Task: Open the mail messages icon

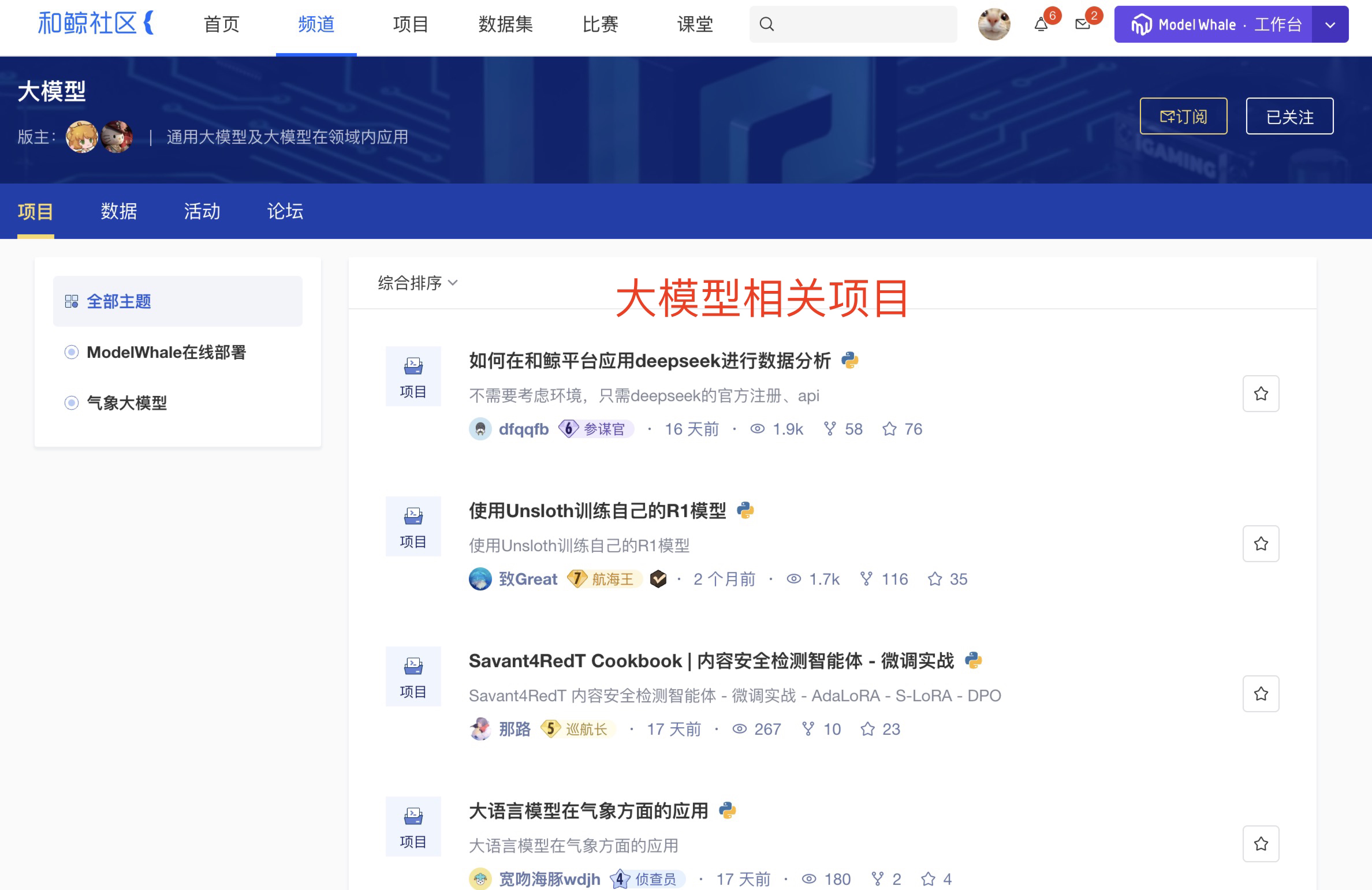Action: click(x=1083, y=24)
